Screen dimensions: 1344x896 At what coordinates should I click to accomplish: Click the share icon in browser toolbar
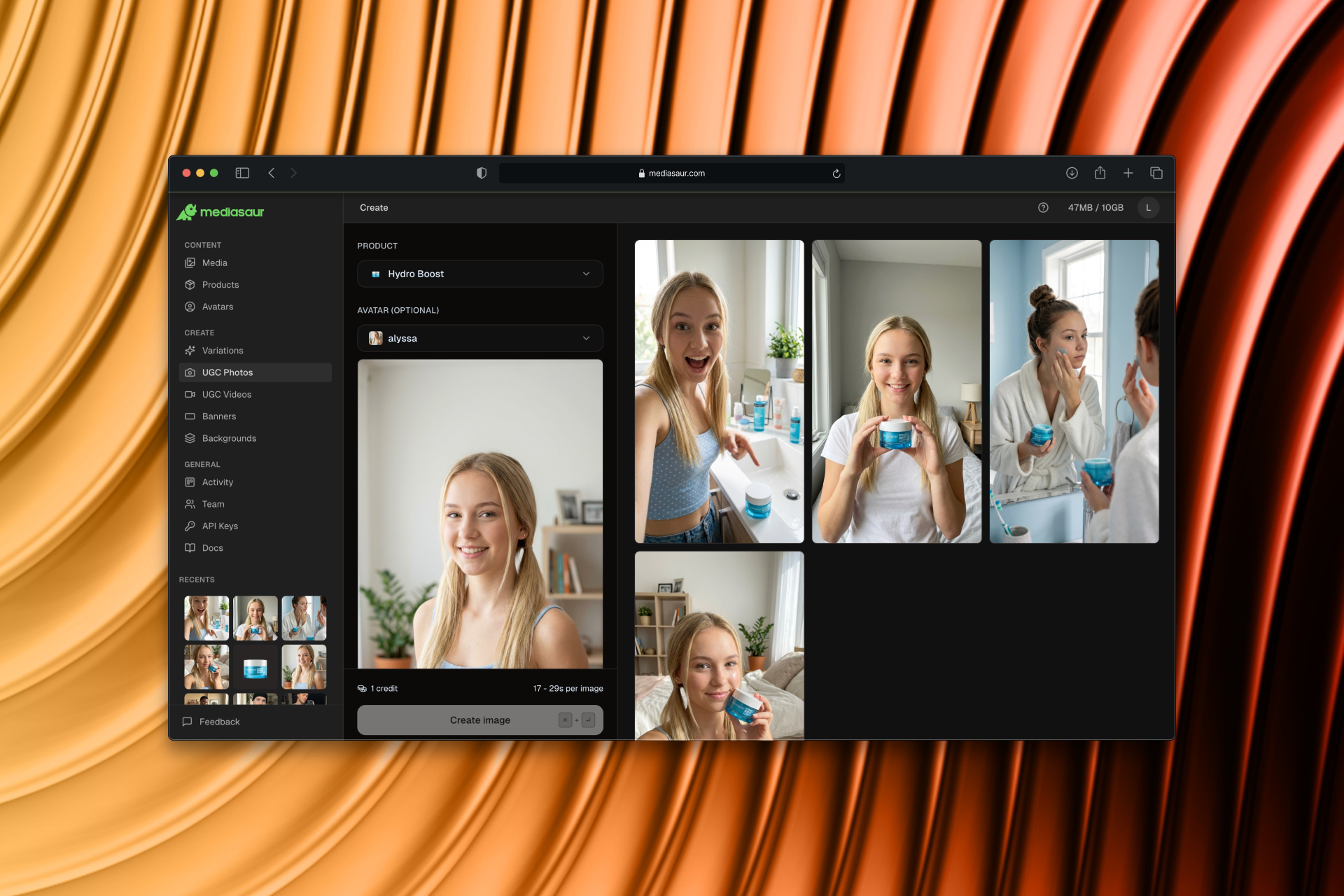1100,173
